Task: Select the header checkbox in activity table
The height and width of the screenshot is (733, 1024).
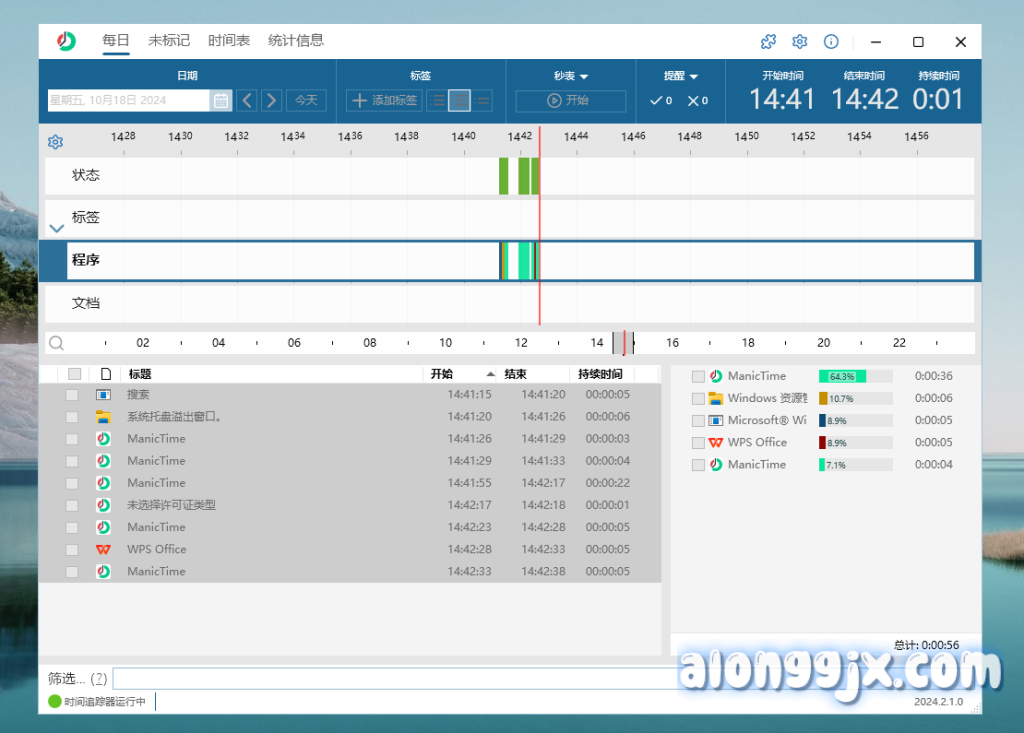Action: click(74, 374)
